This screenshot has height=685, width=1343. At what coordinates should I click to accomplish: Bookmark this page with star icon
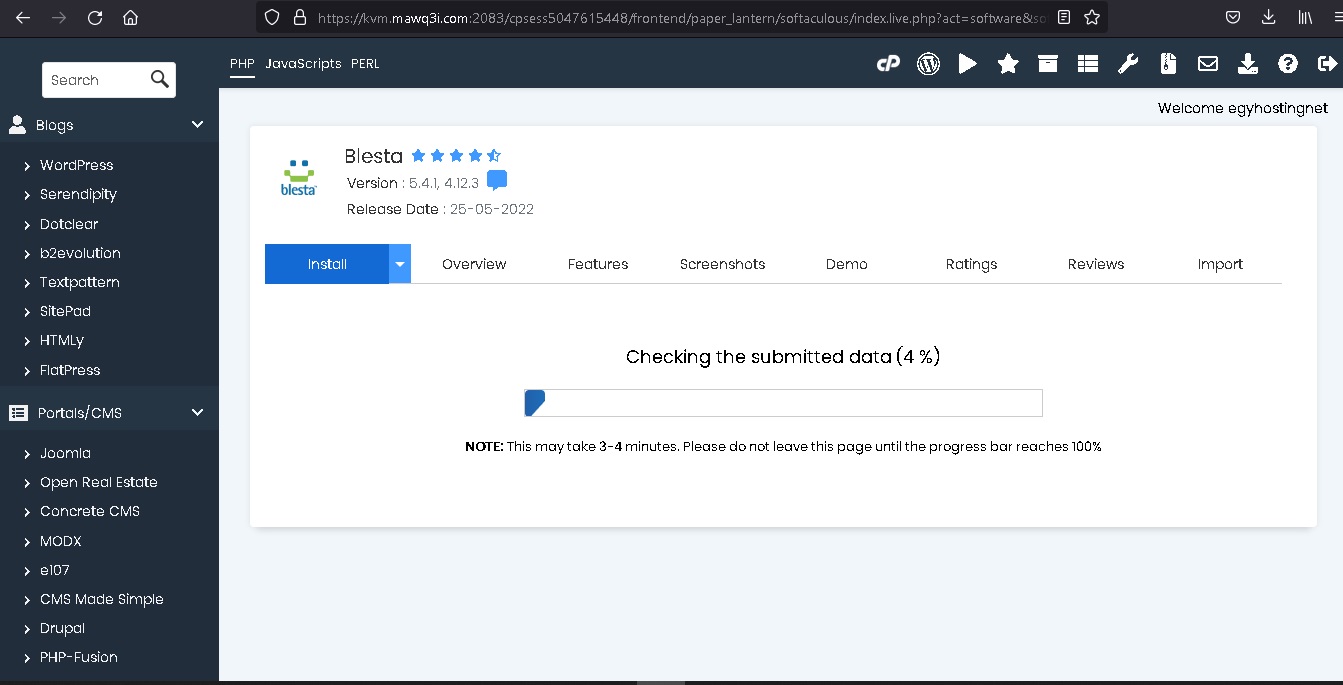[x=1092, y=18]
